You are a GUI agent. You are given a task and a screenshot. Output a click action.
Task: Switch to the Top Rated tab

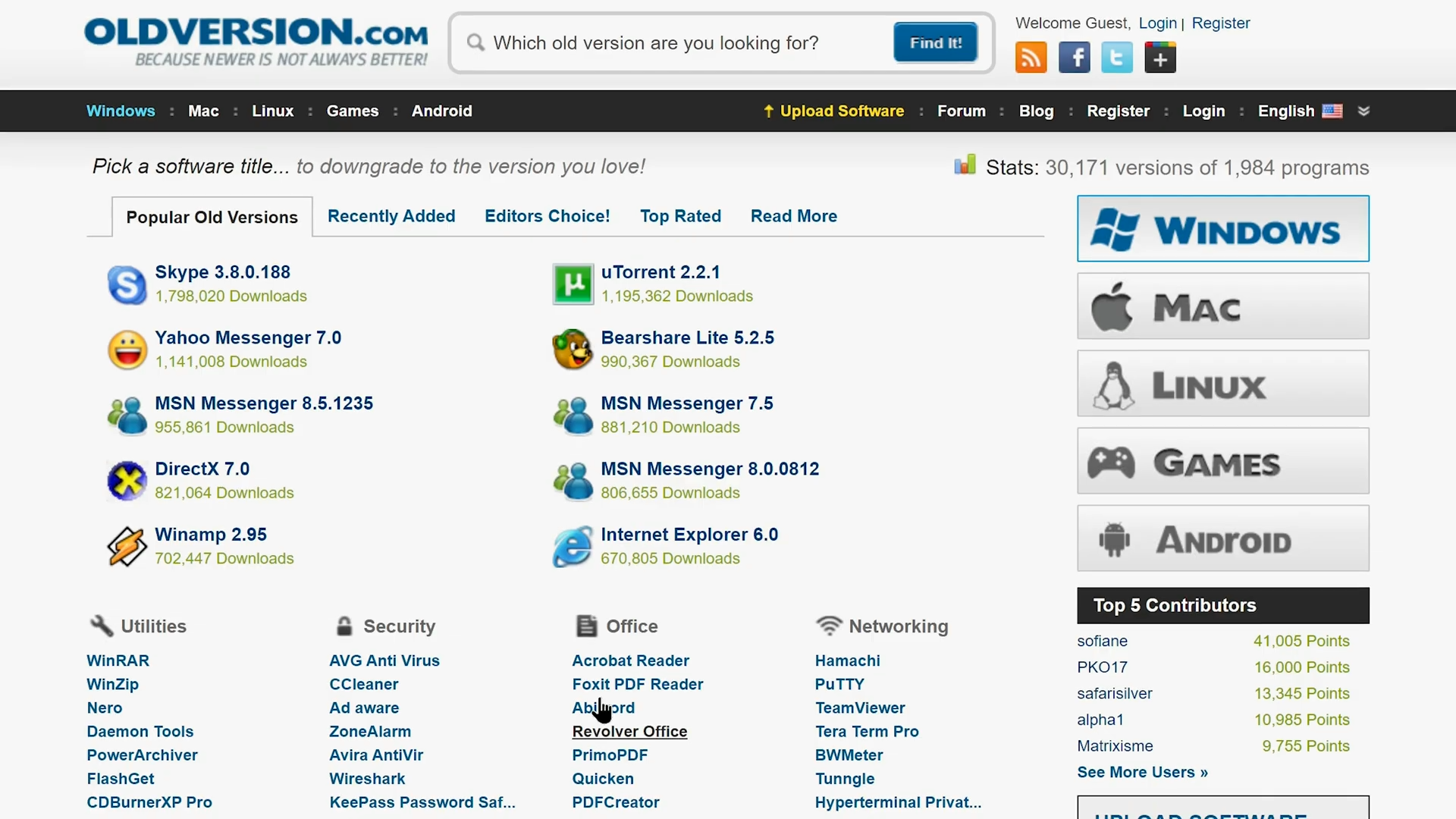pos(680,216)
